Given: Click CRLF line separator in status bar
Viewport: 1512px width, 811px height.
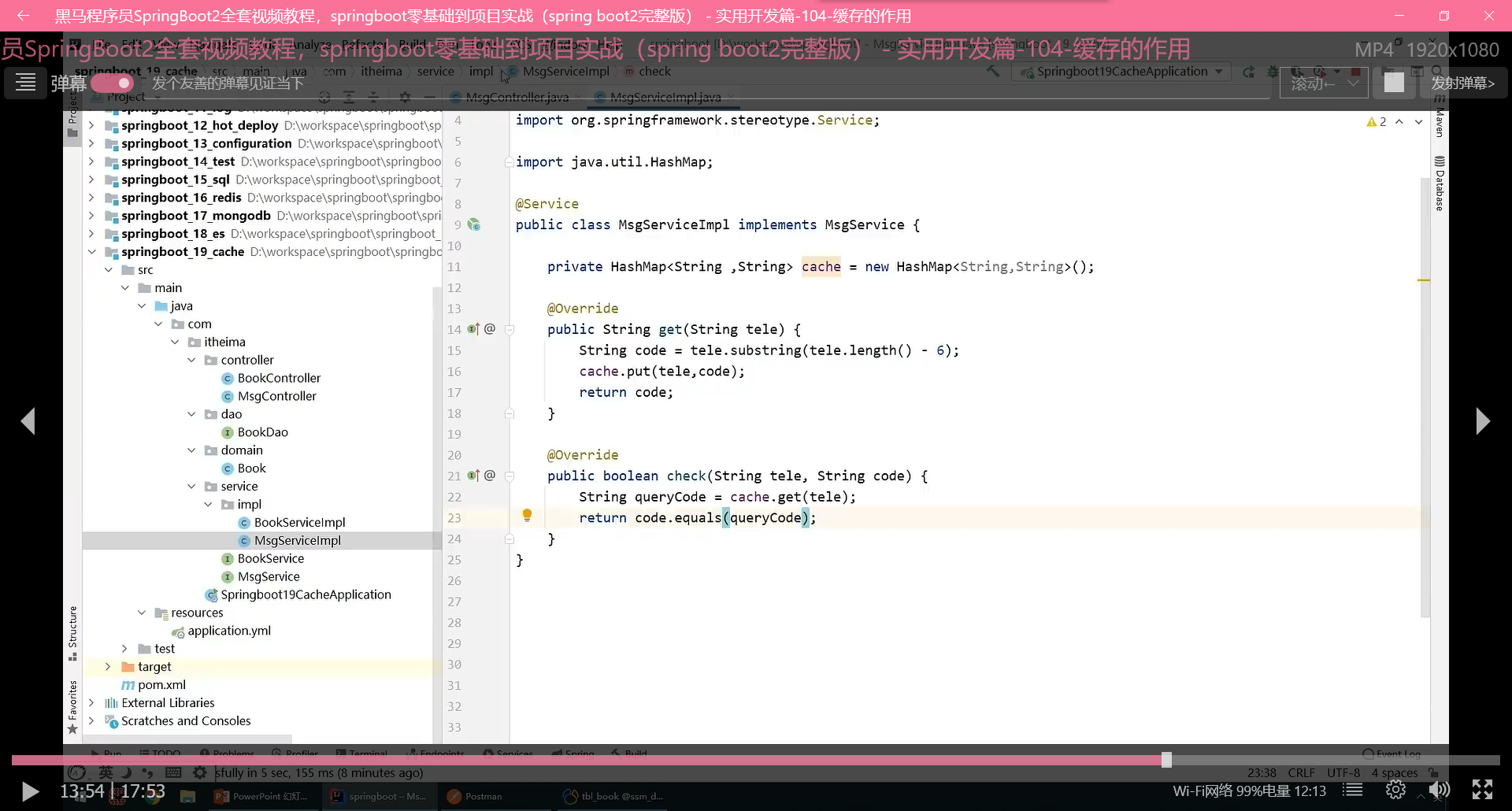Looking at the screenshot, I should [1301, 773].
